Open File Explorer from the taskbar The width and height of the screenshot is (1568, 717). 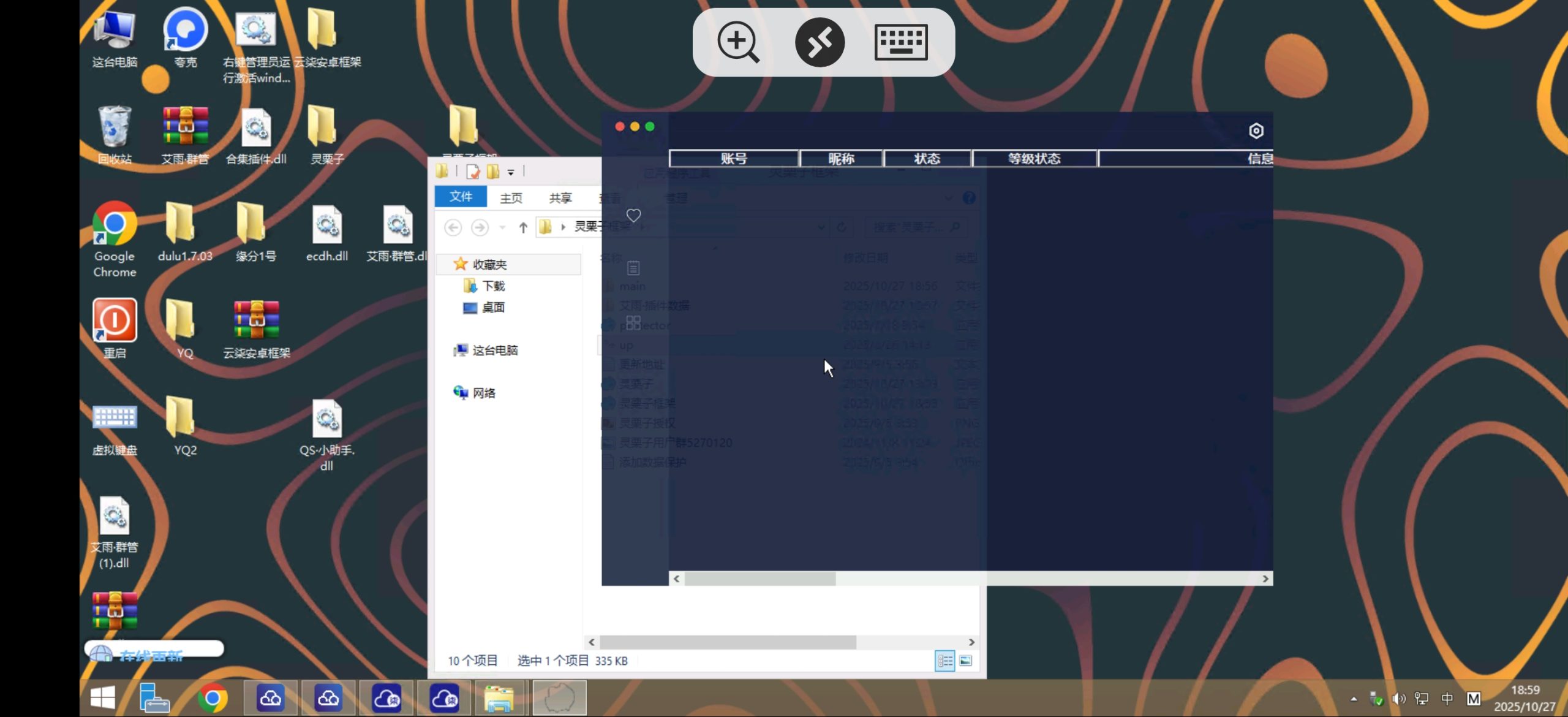499,697
